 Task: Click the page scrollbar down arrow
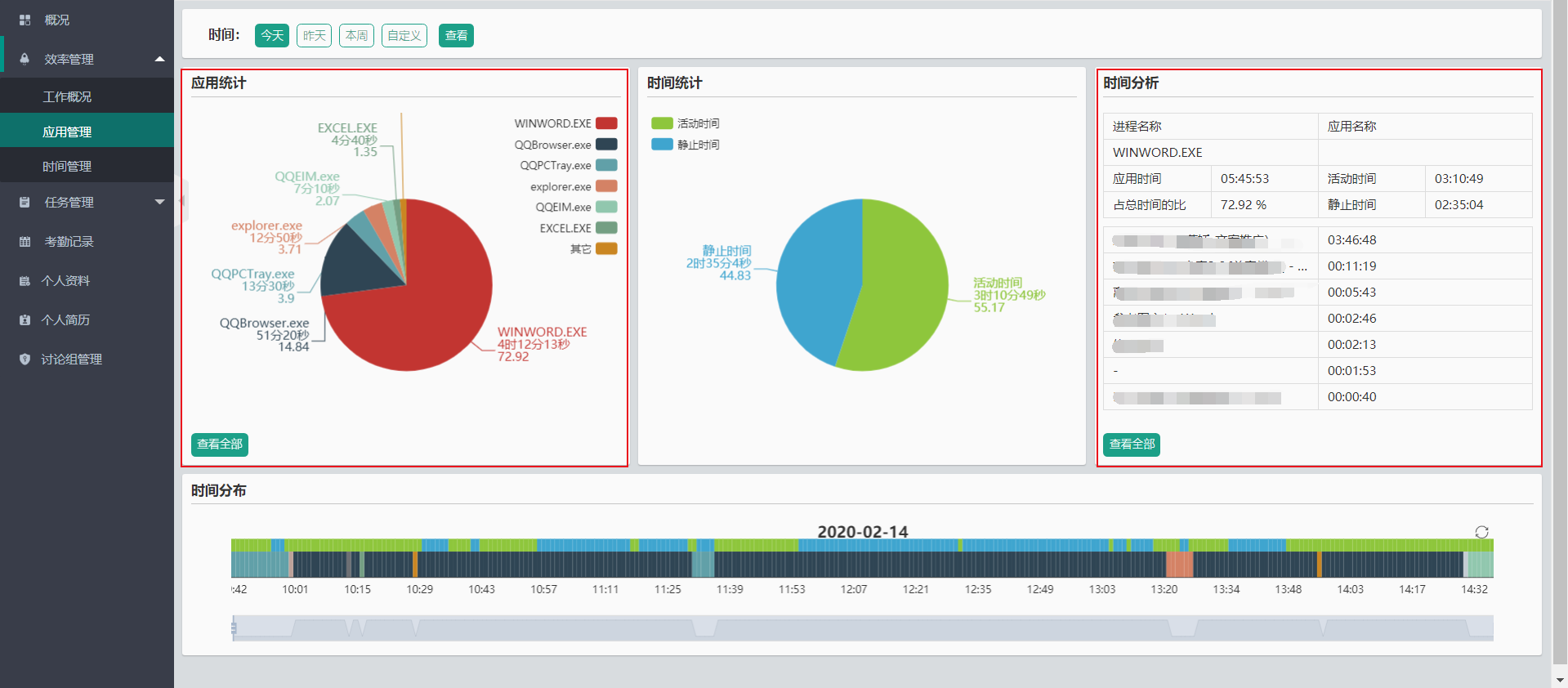[1560, 679]
